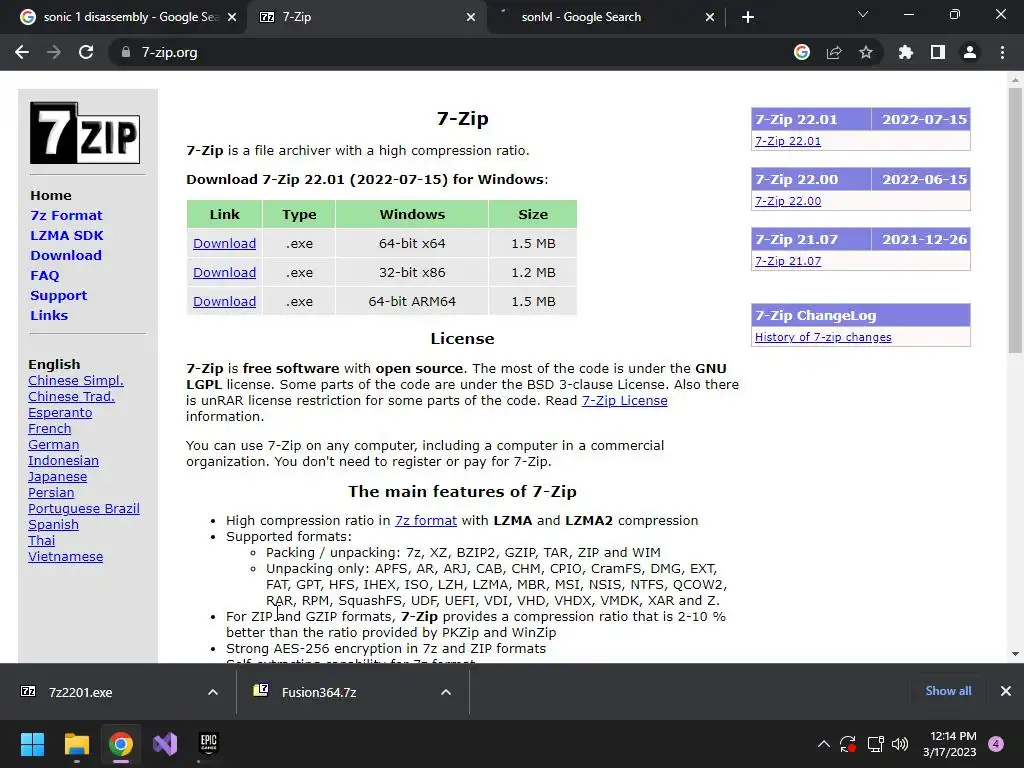Bookmark this page with the star
Image resolution: width=1024 pixels, height=768 pixels.
[866, 52]
